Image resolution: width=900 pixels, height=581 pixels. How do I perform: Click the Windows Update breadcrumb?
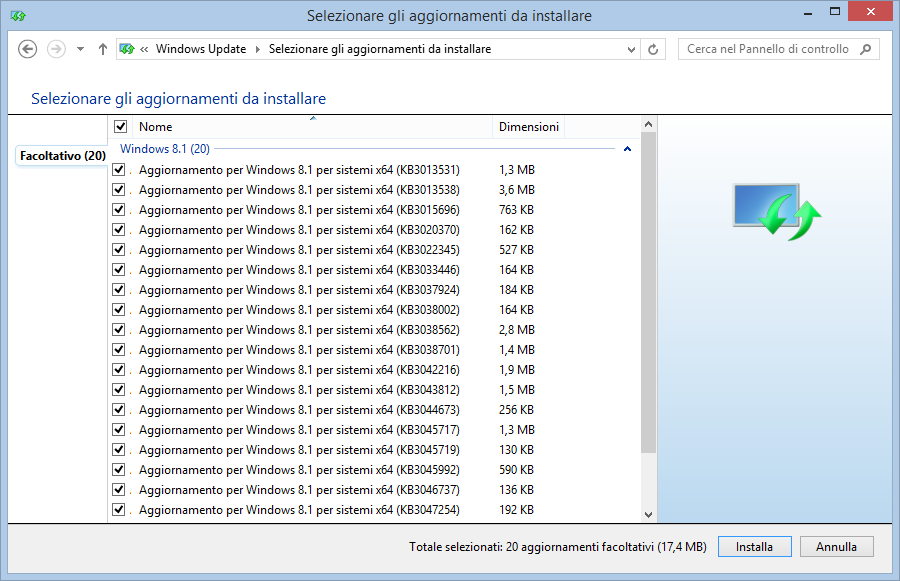coord(201,49)
